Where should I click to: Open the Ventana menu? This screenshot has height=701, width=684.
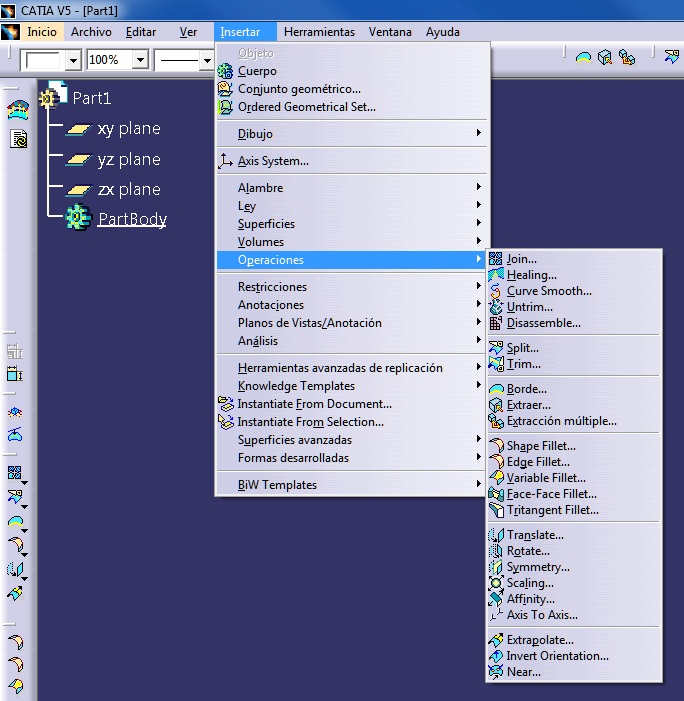(x=390, y=32)
